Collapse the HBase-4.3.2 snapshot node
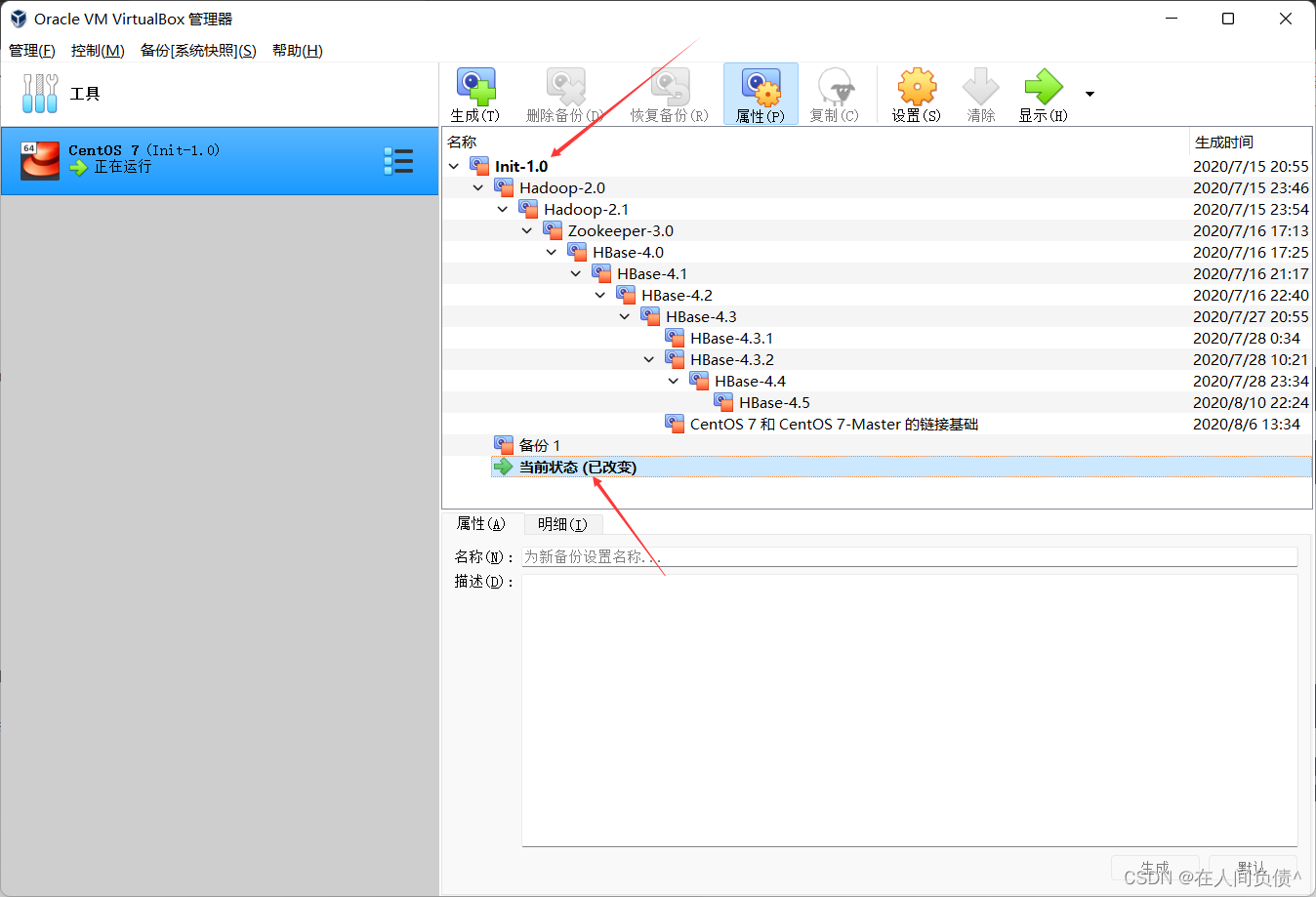The image size is (1316, 897). (x=649, y=359)
